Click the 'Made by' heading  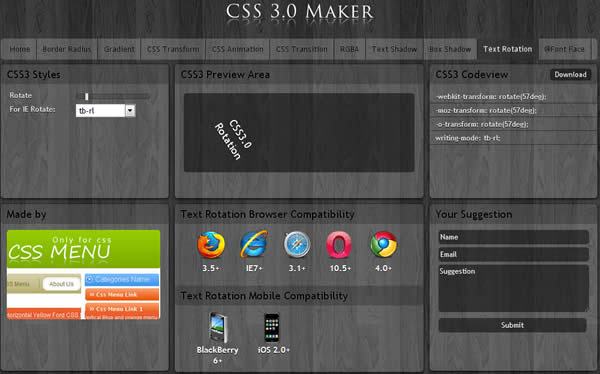(26, 214)
